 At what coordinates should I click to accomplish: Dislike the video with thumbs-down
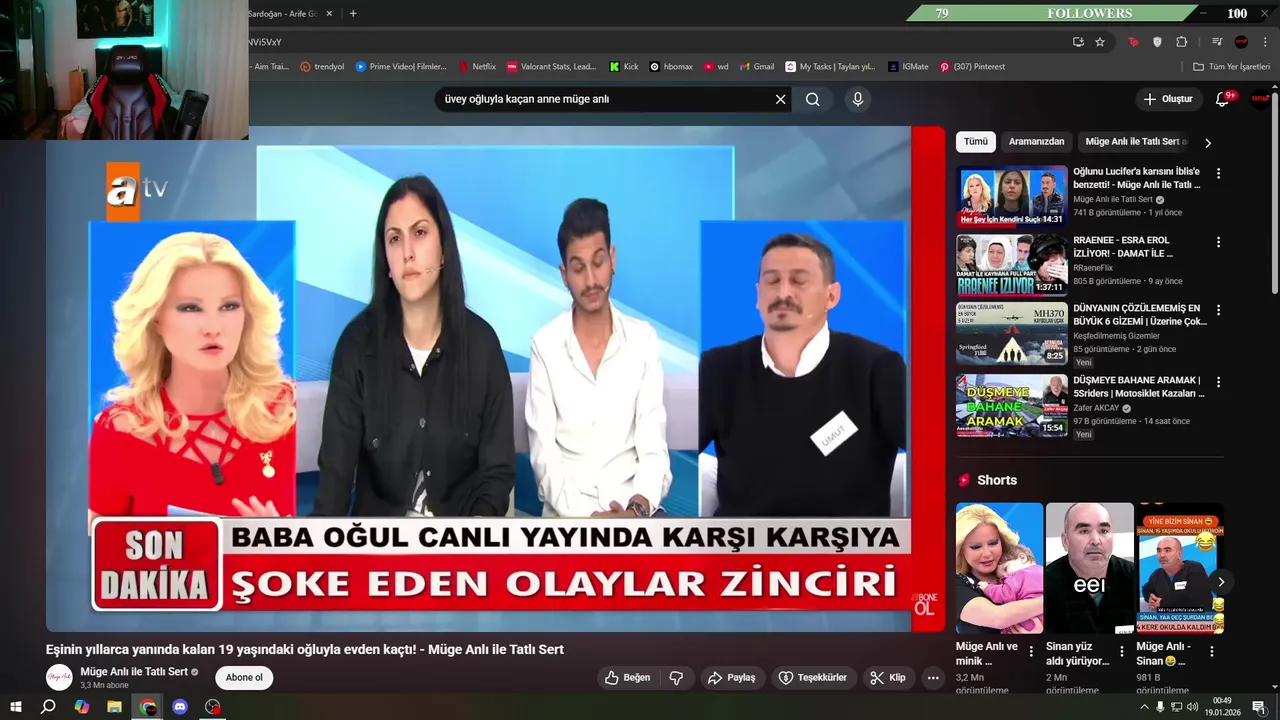pyautogui.click(x=676, y=677)
